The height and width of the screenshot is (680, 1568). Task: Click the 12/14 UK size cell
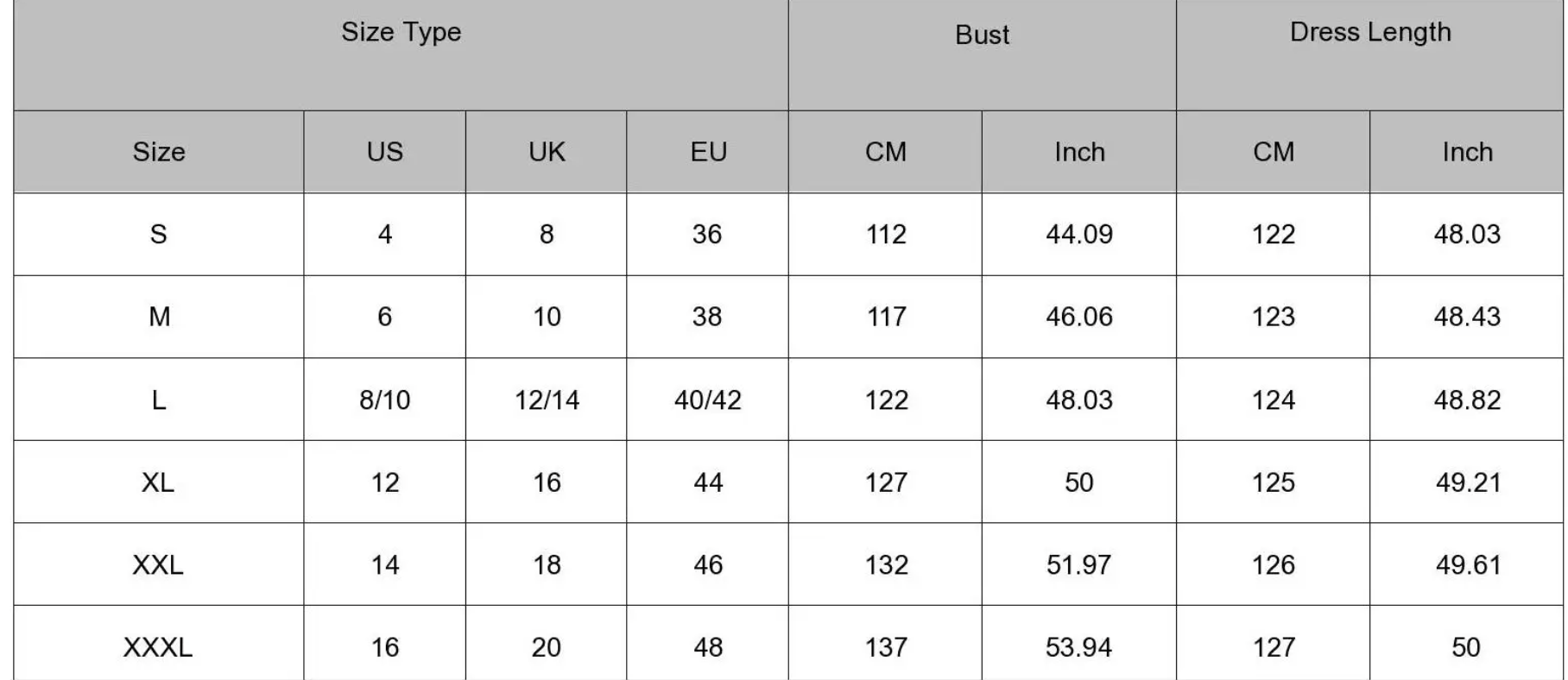[x=547, y=400]
